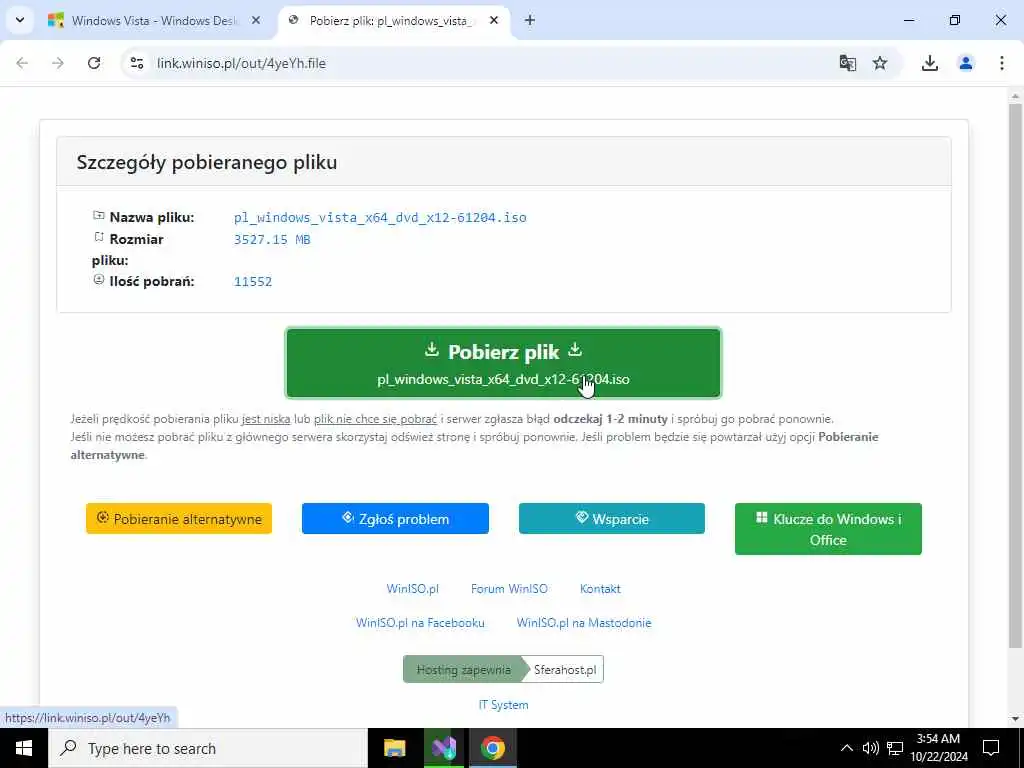The image size is (1024, 768).
Task: Open Chrome downloads icon
Action: (x=930, y=63)
